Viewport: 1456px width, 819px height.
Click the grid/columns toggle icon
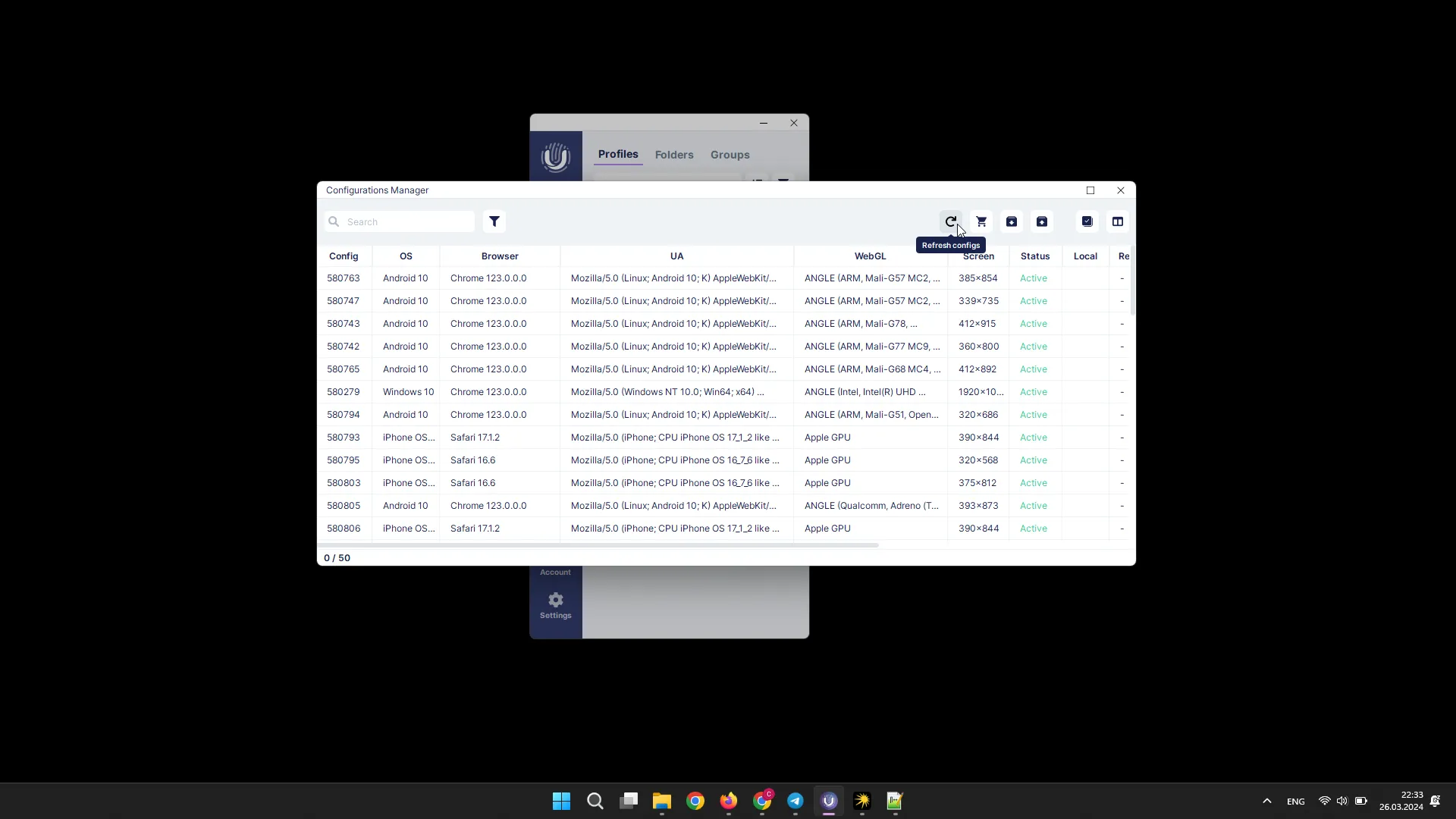pos(1117,221)
